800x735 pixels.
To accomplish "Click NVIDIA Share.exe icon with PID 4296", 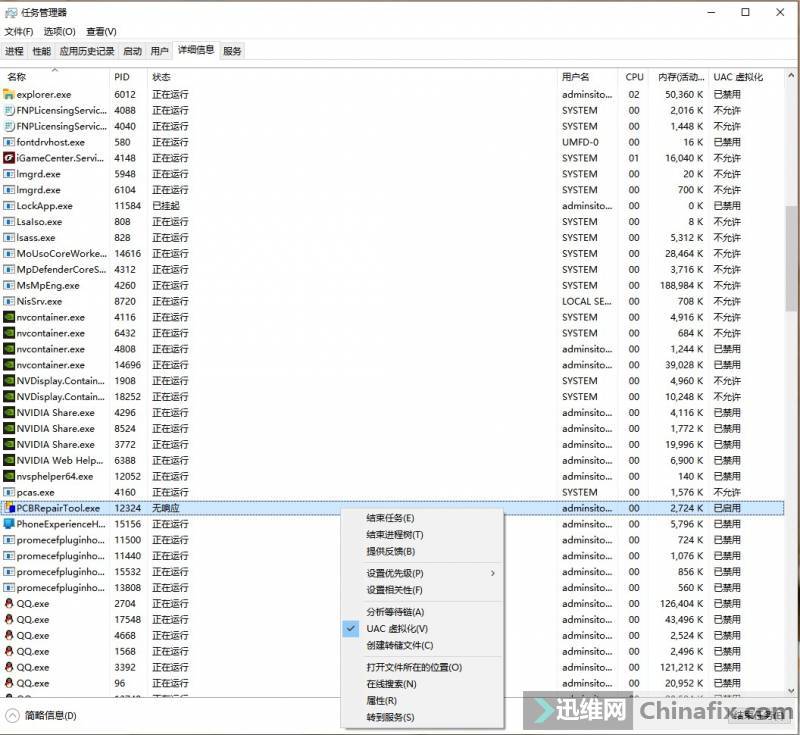I will (9, 413).
